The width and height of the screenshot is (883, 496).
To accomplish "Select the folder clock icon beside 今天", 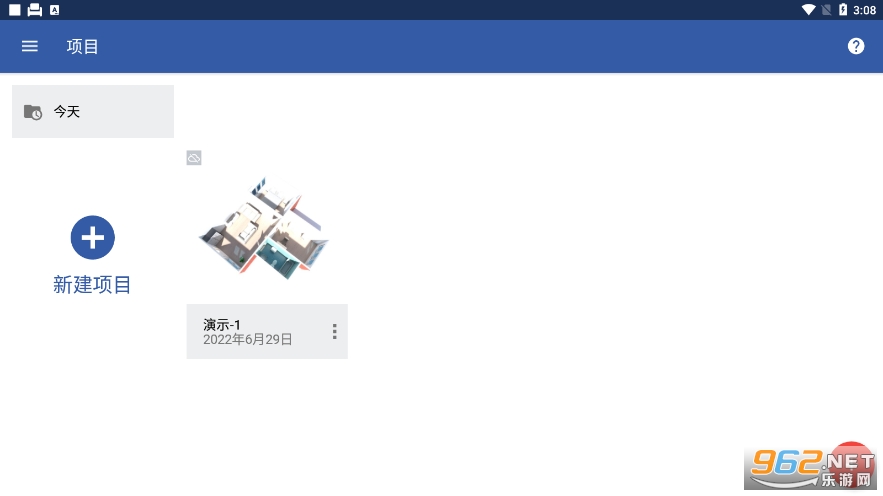I will tap(33, 112).
